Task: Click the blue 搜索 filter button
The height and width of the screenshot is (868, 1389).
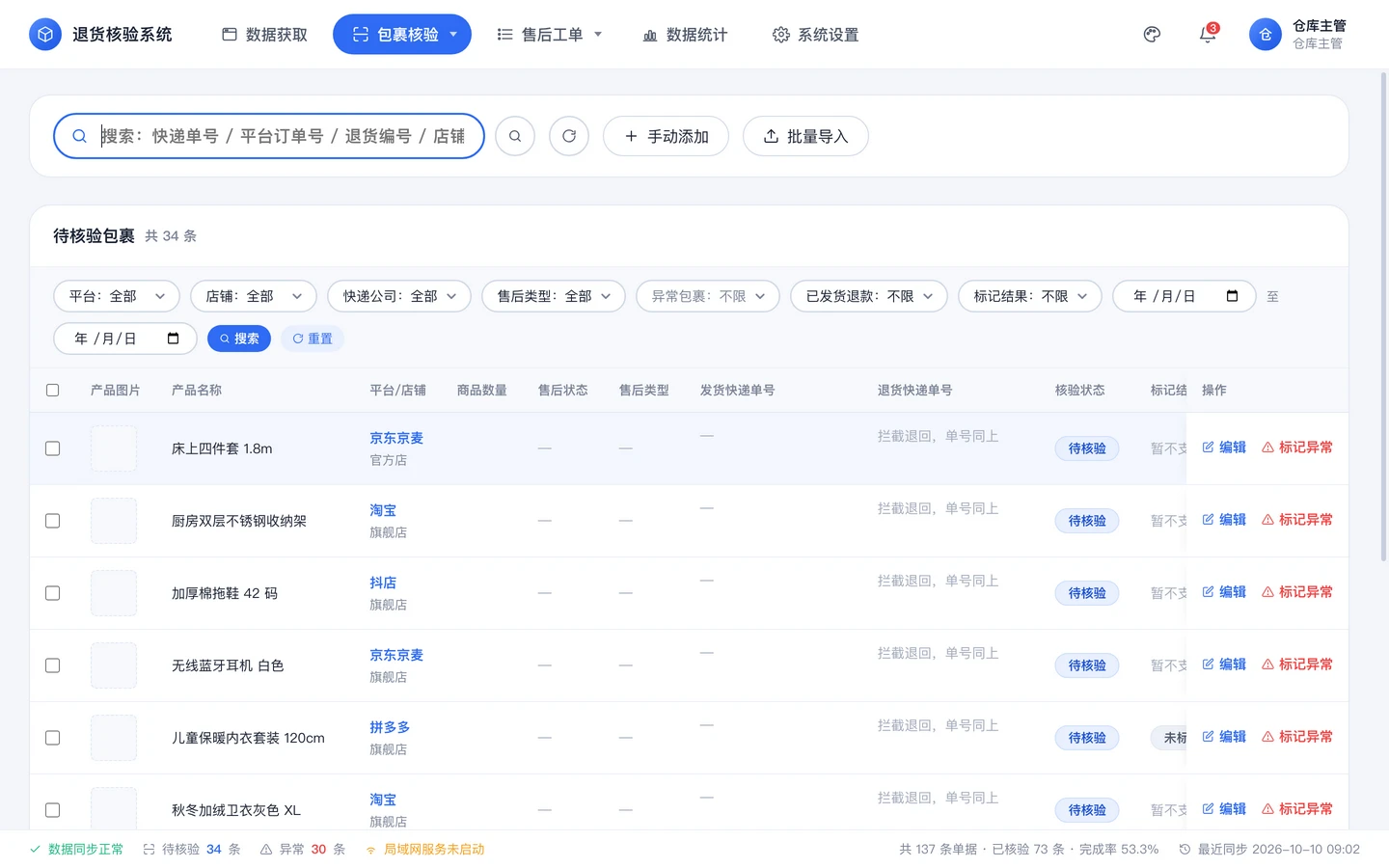Action: 239,339
